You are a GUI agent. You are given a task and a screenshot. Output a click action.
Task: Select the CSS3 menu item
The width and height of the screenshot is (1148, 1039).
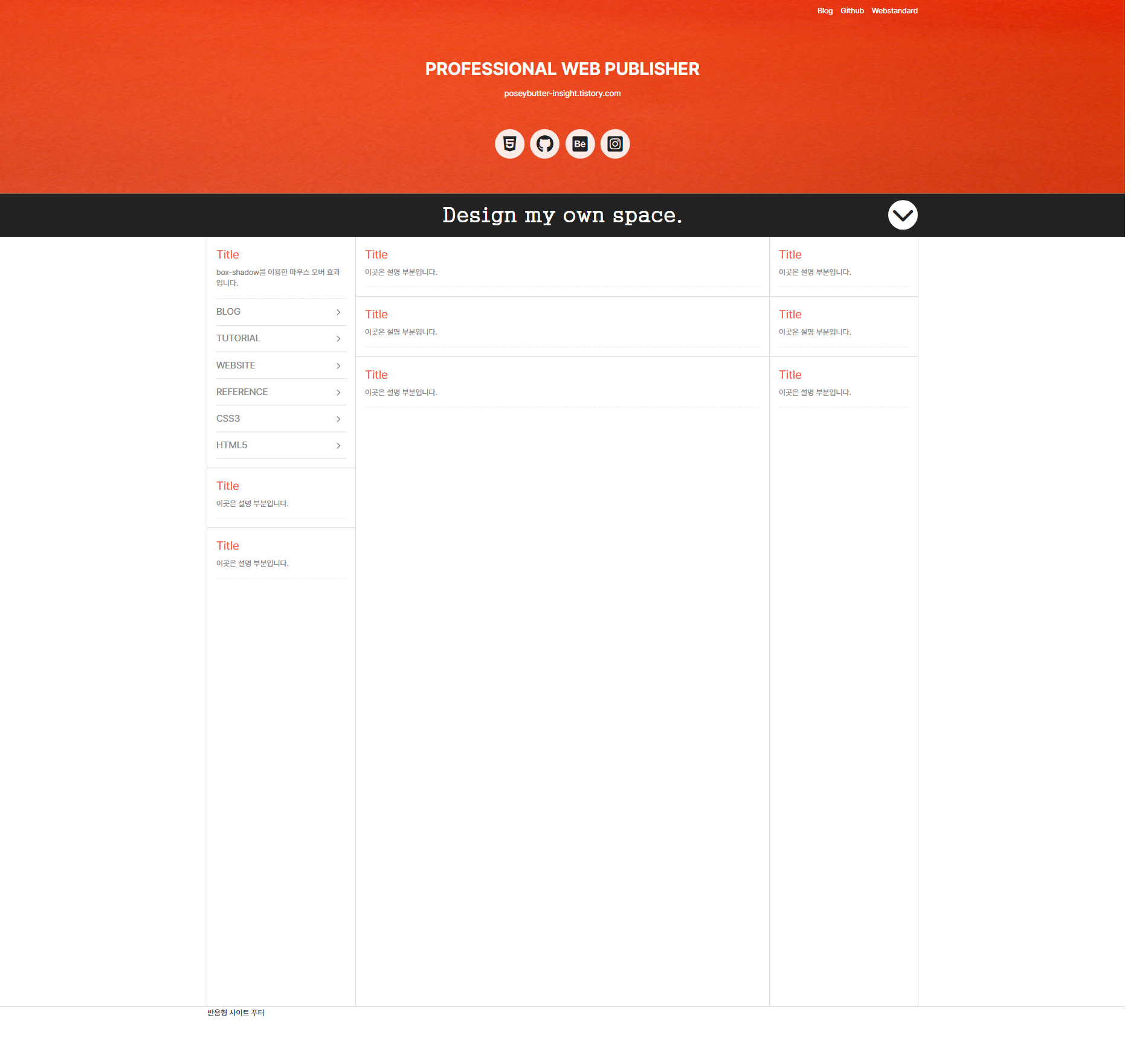coord(281,419)
